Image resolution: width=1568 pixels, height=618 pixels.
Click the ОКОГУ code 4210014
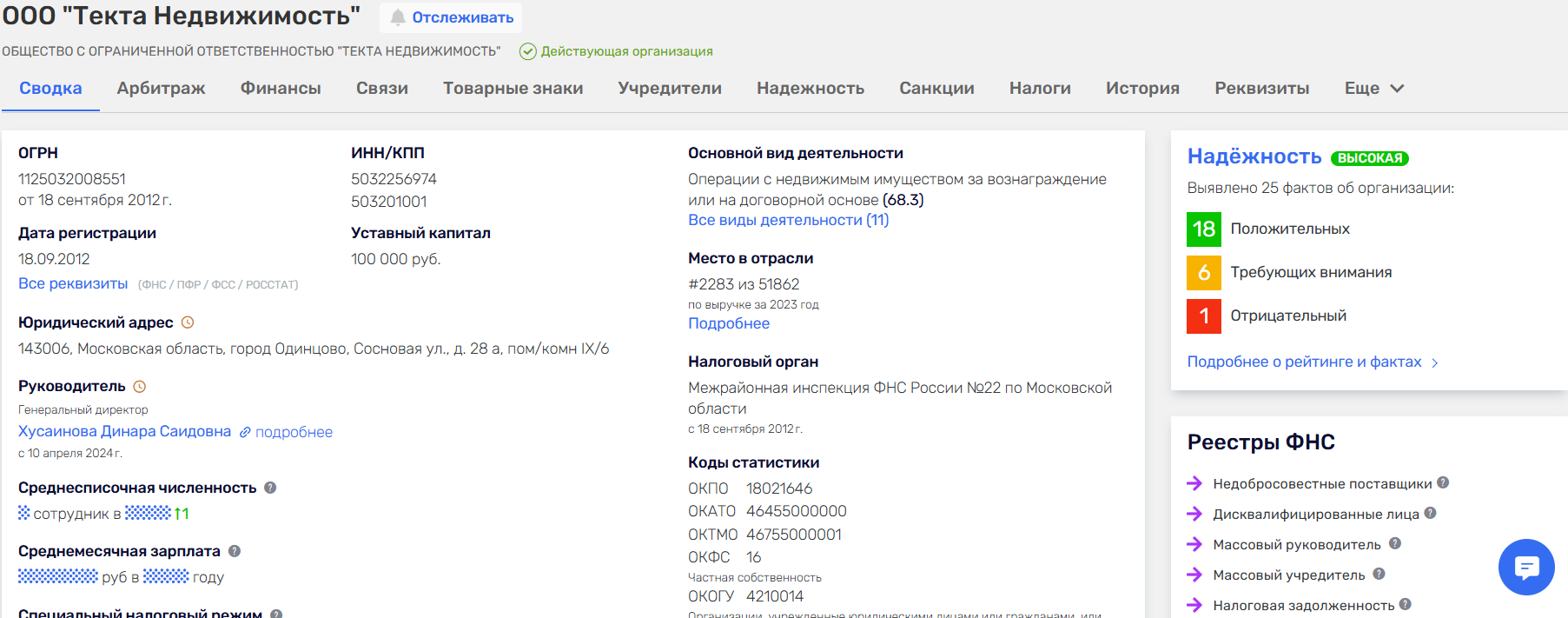775,596
